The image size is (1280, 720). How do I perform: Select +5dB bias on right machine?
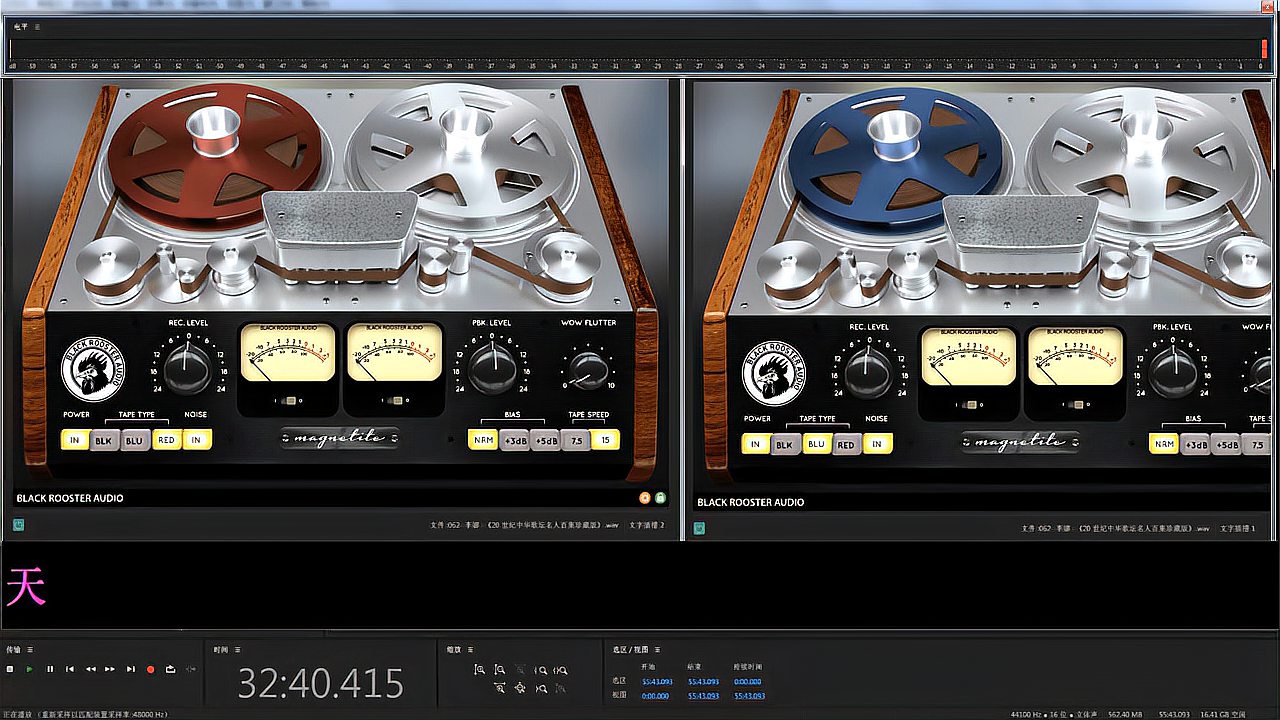(1227, 444)
